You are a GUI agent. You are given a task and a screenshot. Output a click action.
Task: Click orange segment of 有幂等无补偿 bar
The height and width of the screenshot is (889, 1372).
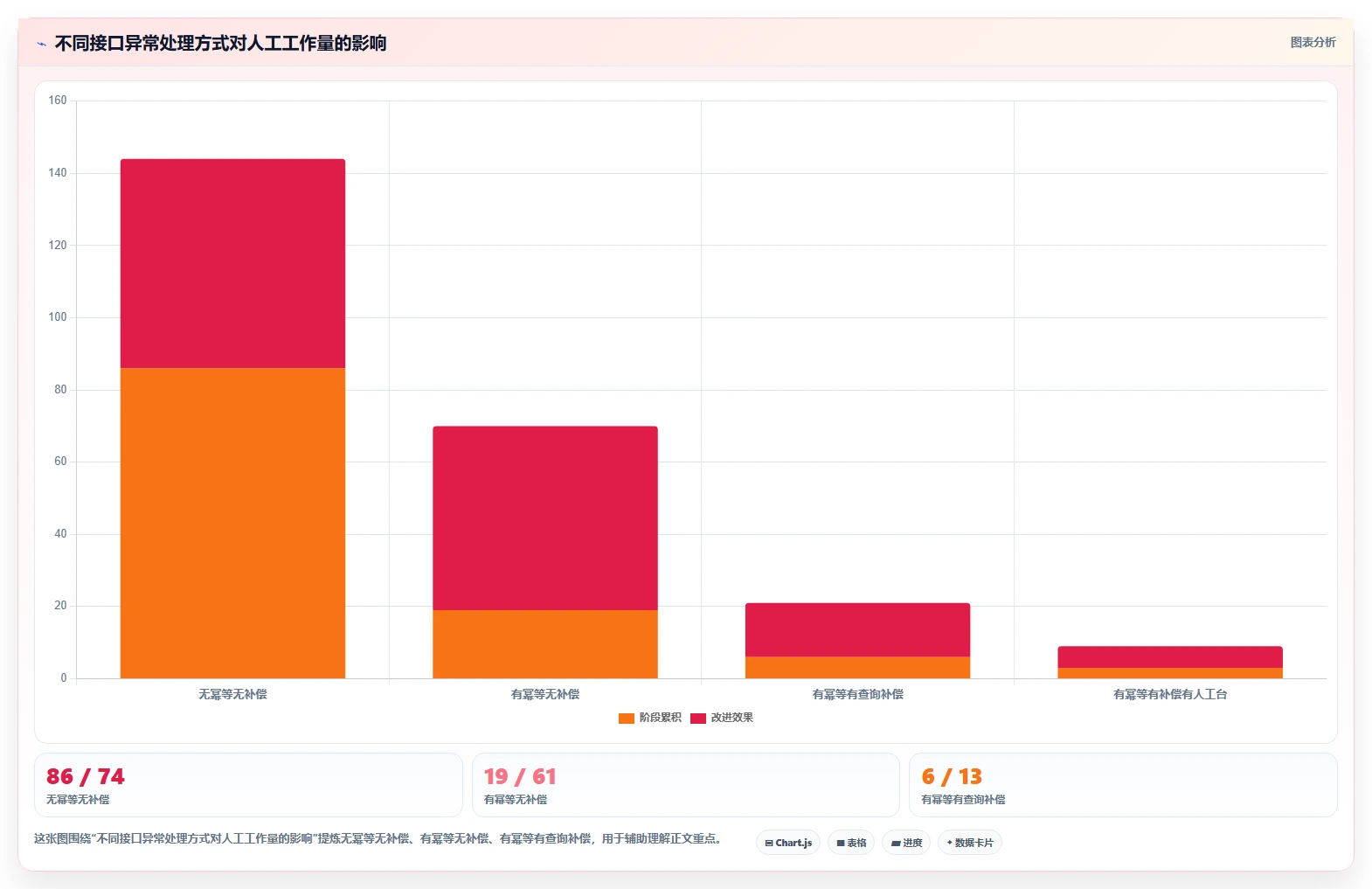(545, 644)
